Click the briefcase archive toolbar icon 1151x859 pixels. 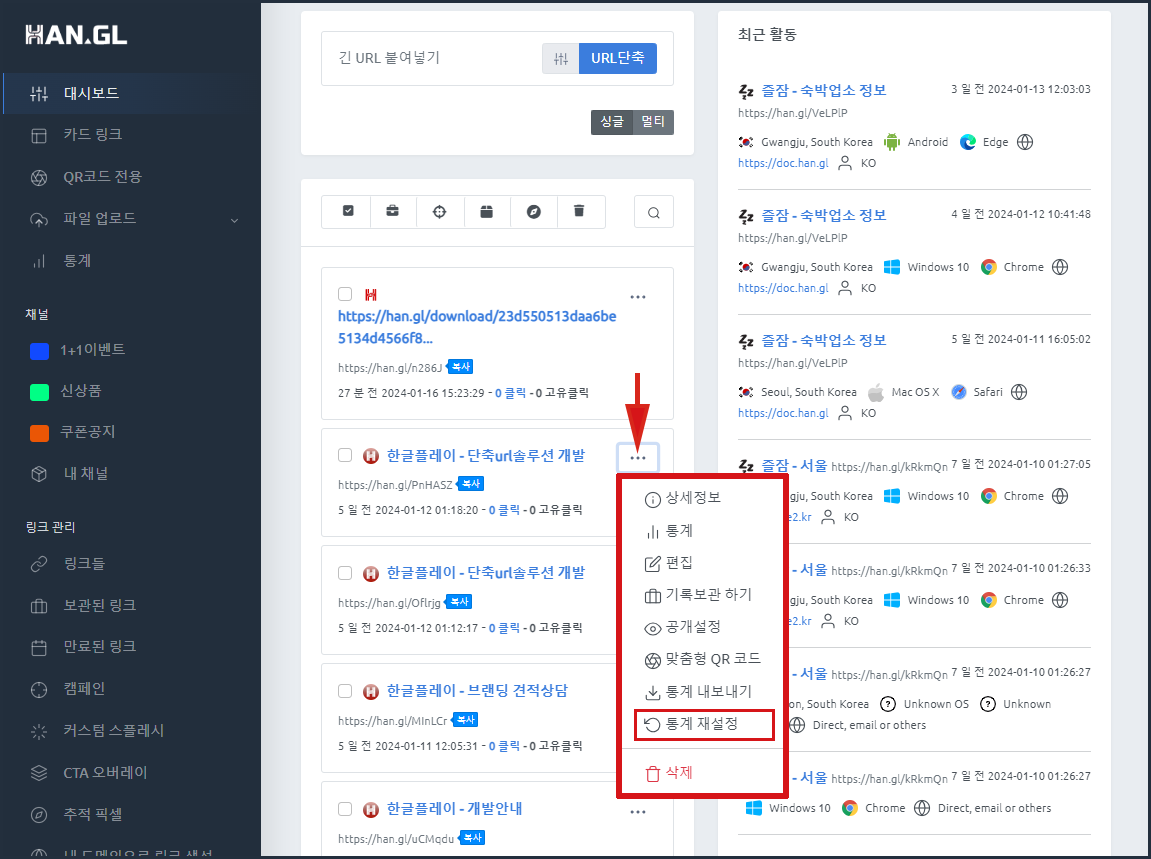pyautogui.click(x=393, y=211)
